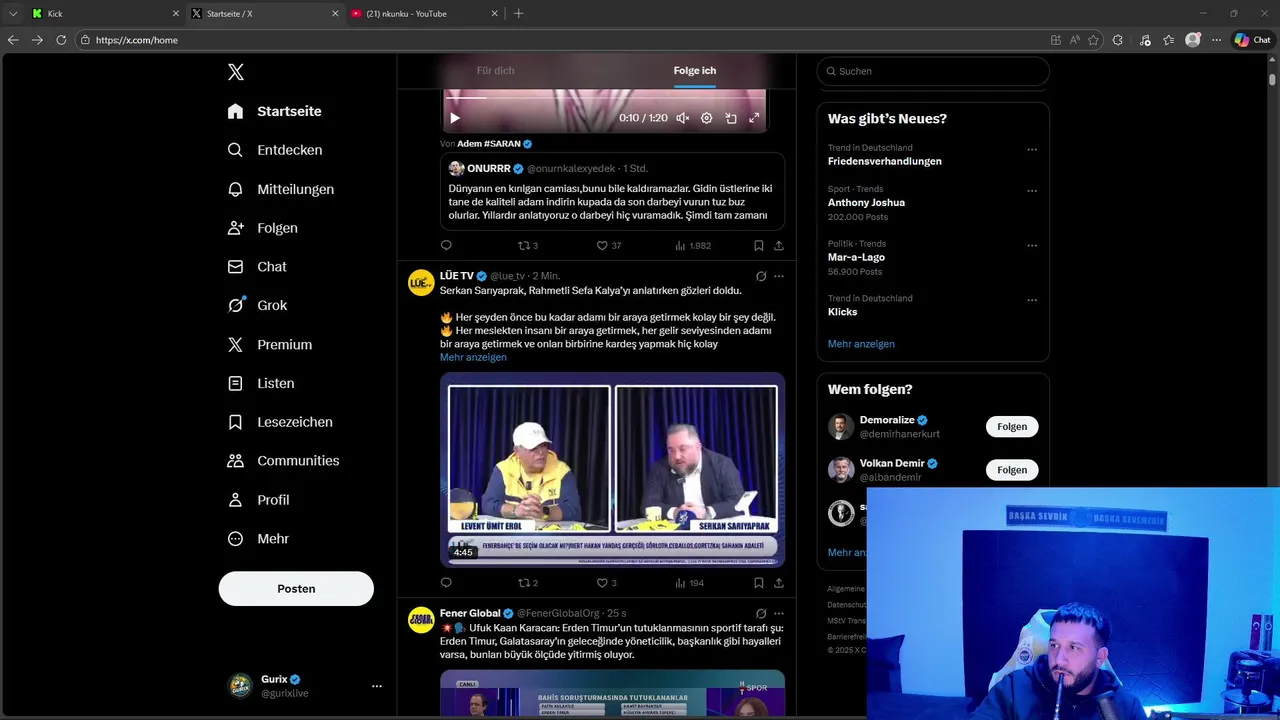
Task: Open LÜE TV post options menu
Action: [x=779, y=276]
